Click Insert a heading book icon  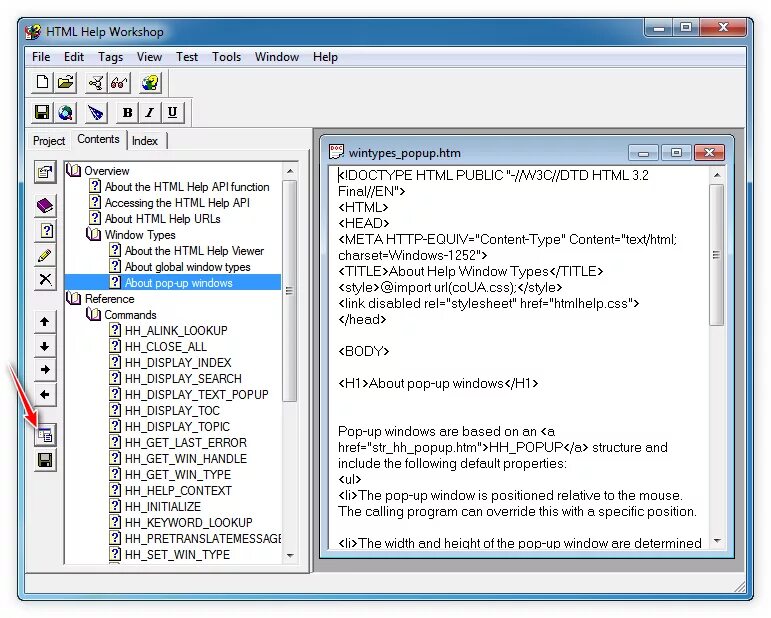45,206
